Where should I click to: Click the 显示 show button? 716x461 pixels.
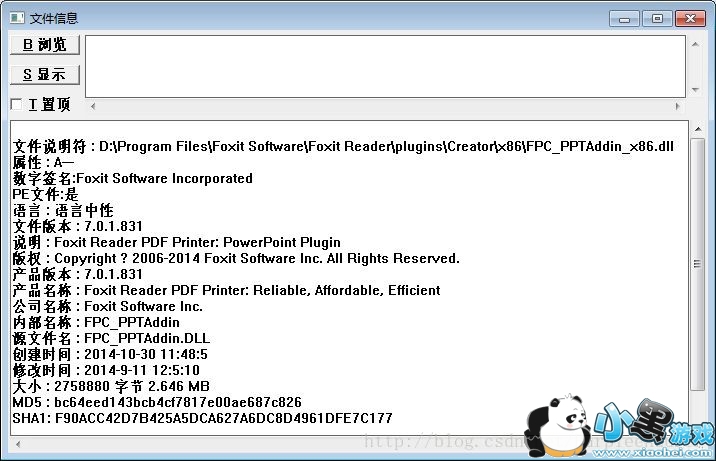pos(45,74)
